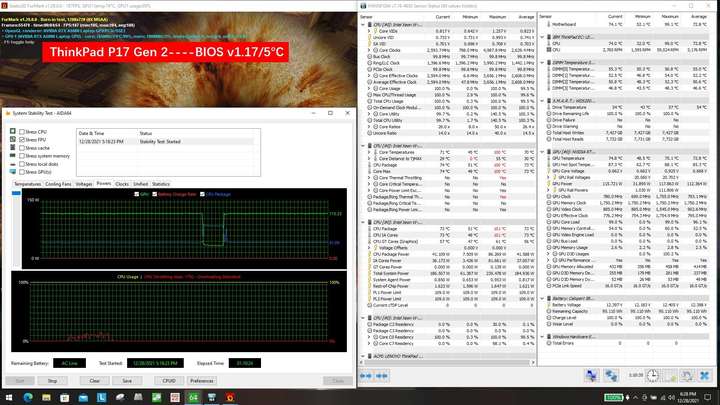Enable the Stress CPU checkbox
Image resolution: width=720 pixels, height=405 pixels.
22,132
